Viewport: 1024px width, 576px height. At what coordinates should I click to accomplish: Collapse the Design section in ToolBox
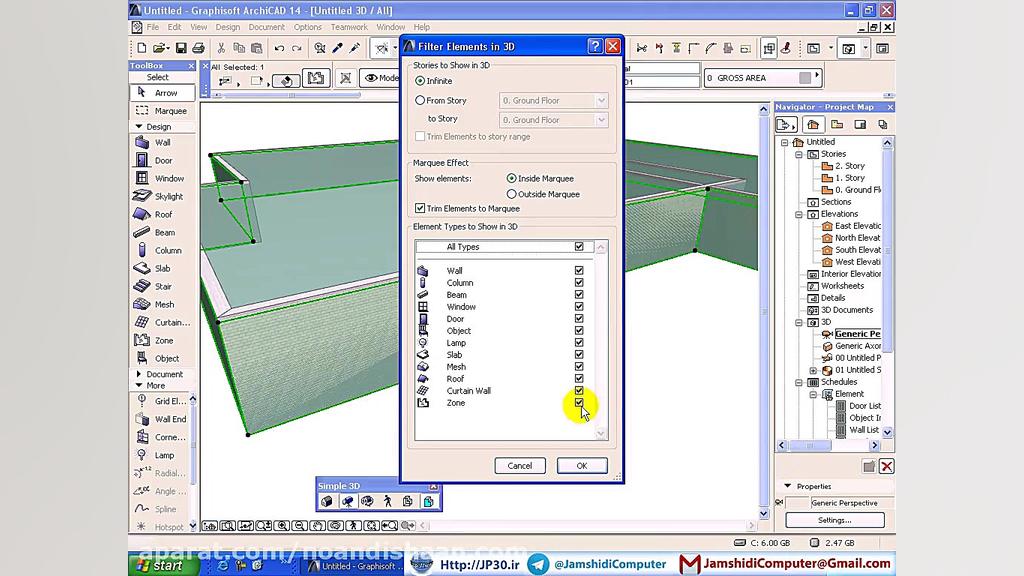coord(138,127)
